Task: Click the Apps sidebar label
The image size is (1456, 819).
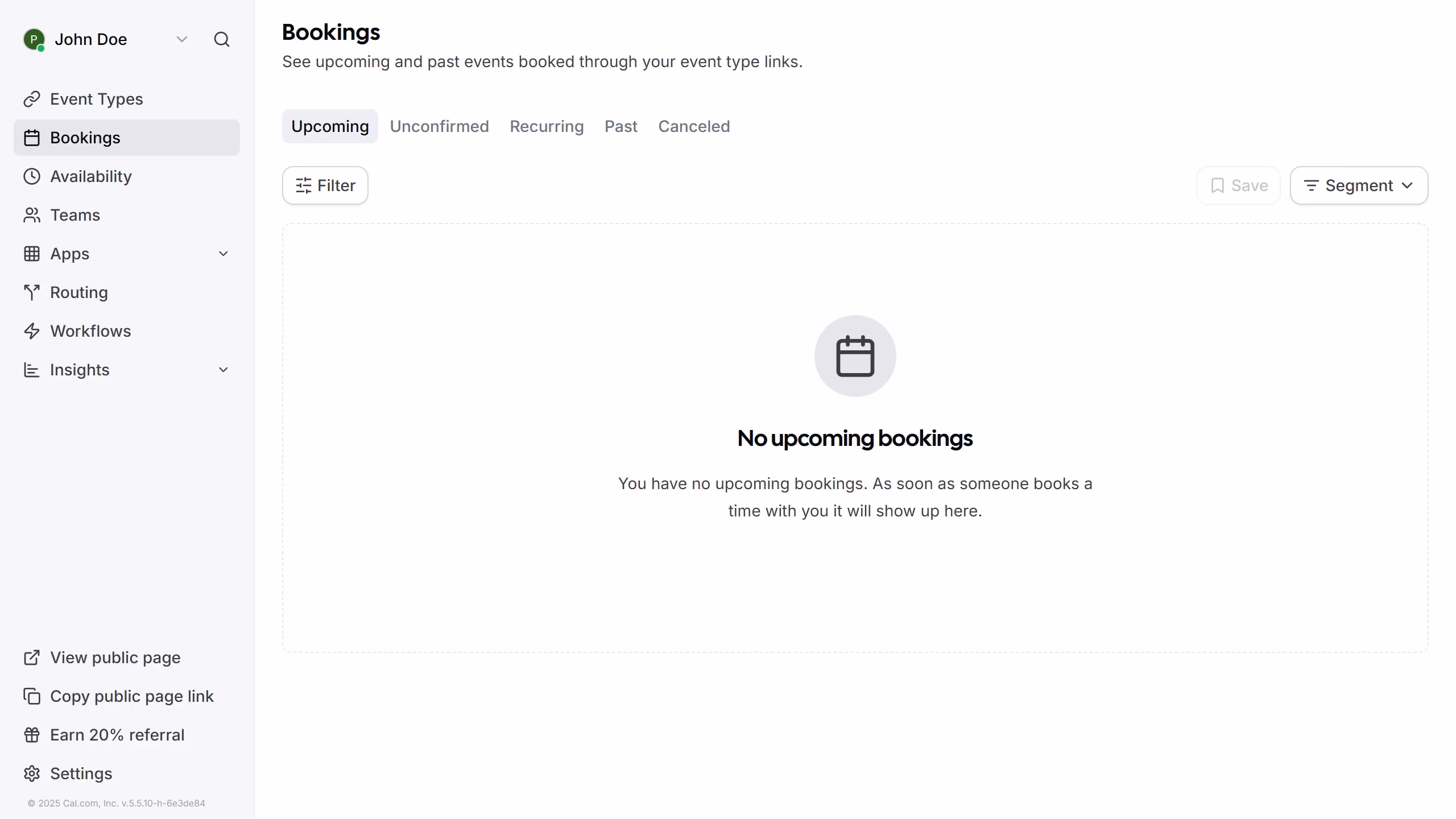Action: tap(70, 254)
